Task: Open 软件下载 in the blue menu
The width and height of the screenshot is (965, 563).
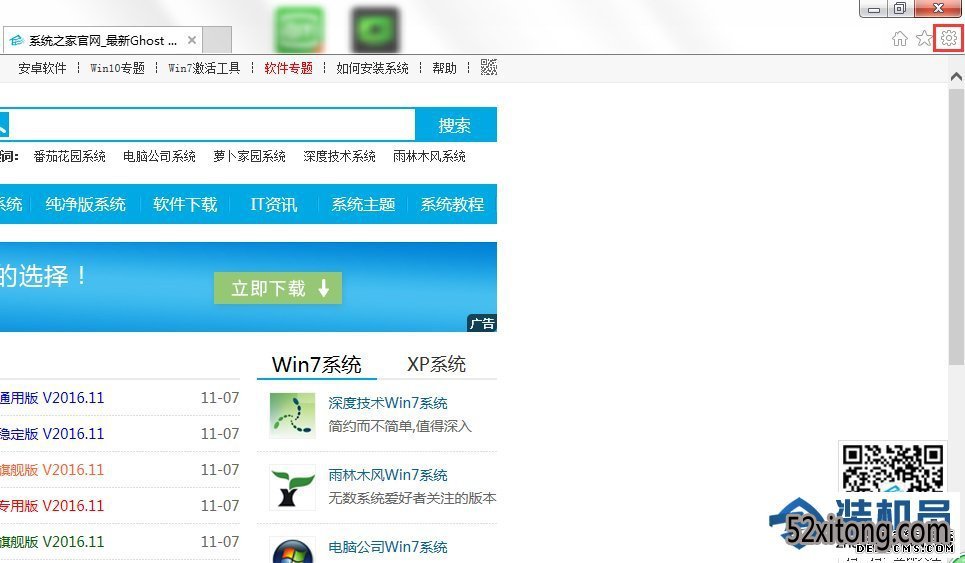Action: (185, 204)
